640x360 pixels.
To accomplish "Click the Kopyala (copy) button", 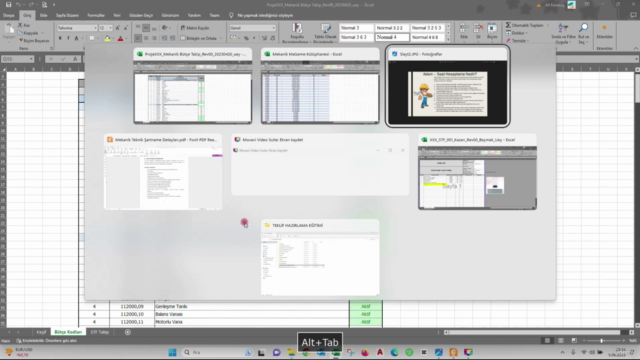I will point(28,33).
